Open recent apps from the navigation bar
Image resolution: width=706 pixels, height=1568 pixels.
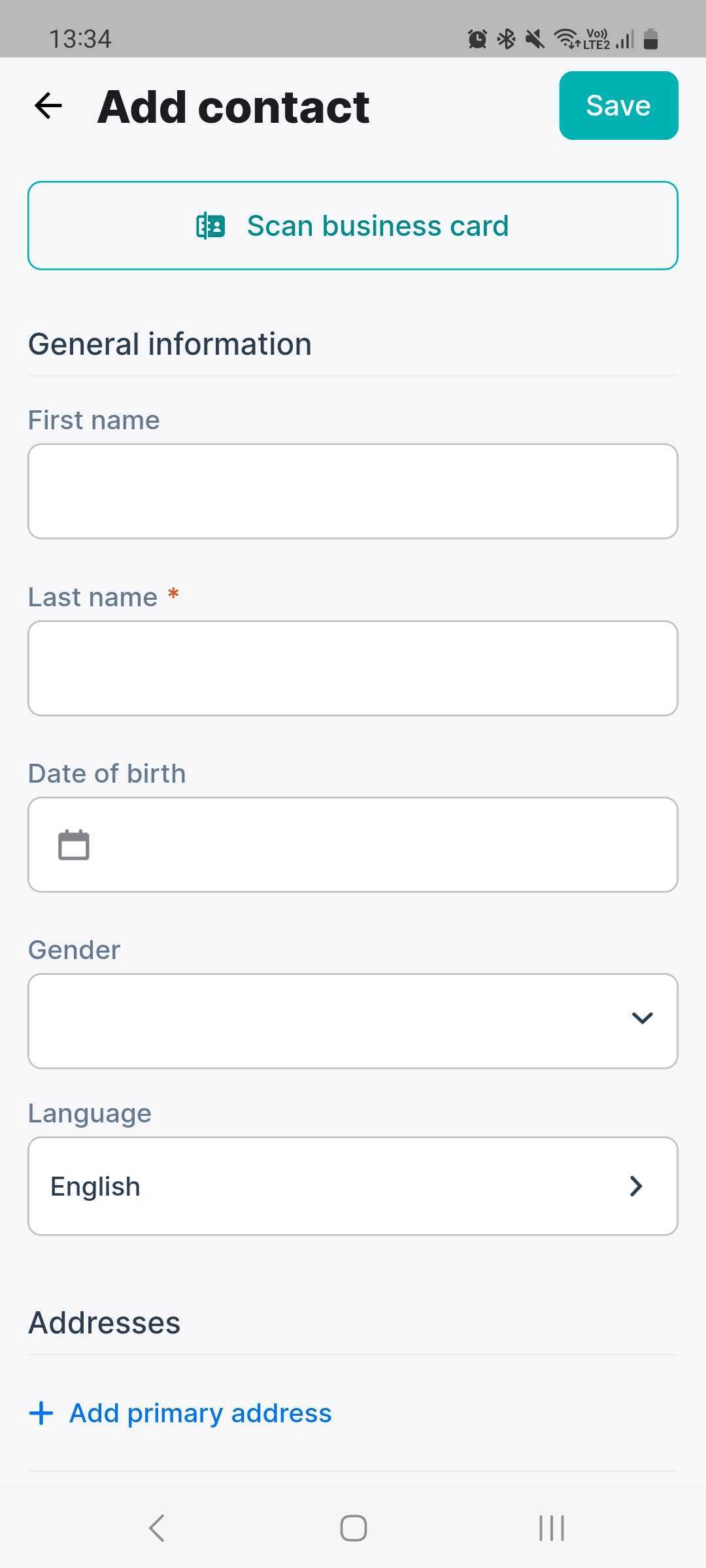550,1527
